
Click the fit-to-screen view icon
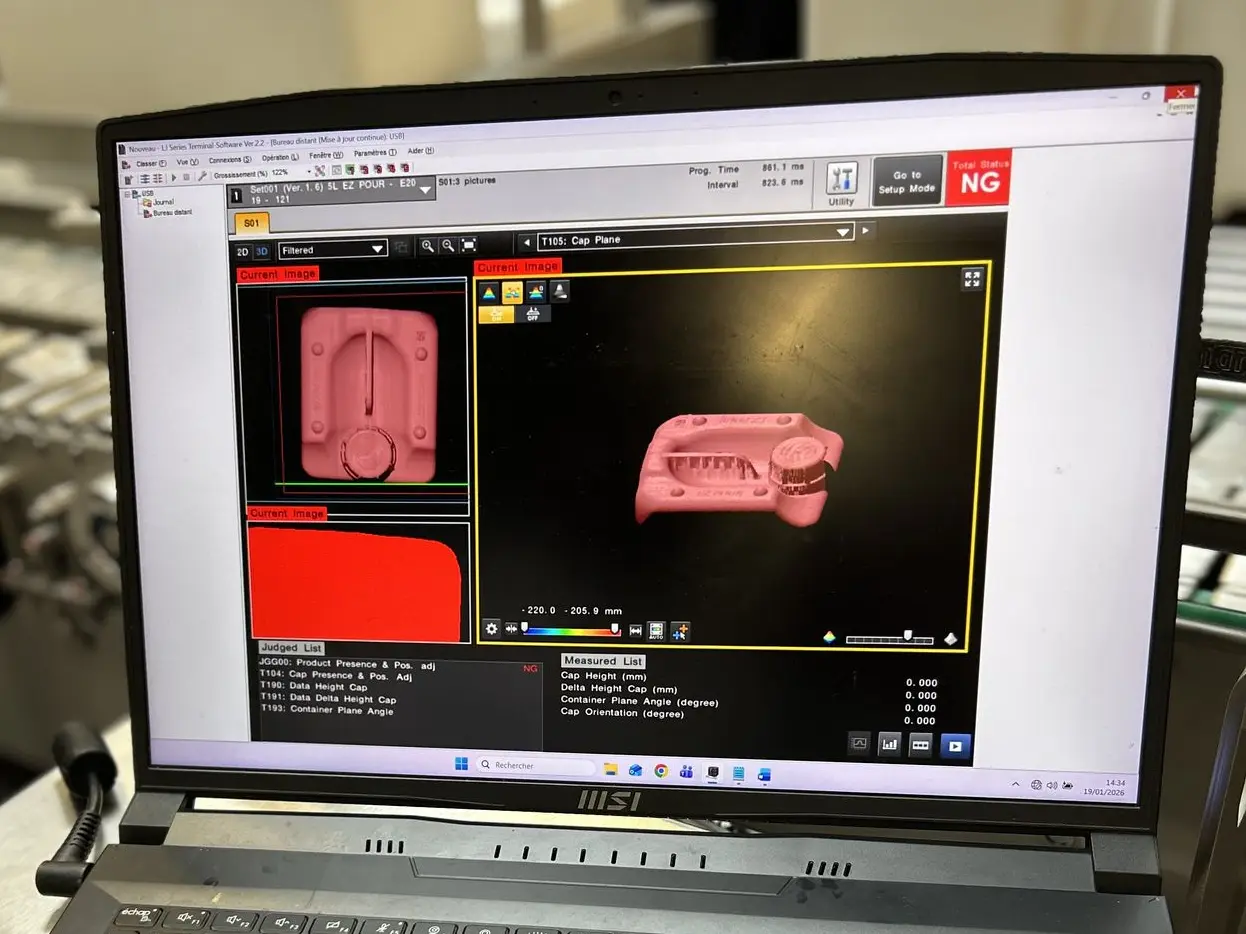pyautogui.click(x=468, y=246)
